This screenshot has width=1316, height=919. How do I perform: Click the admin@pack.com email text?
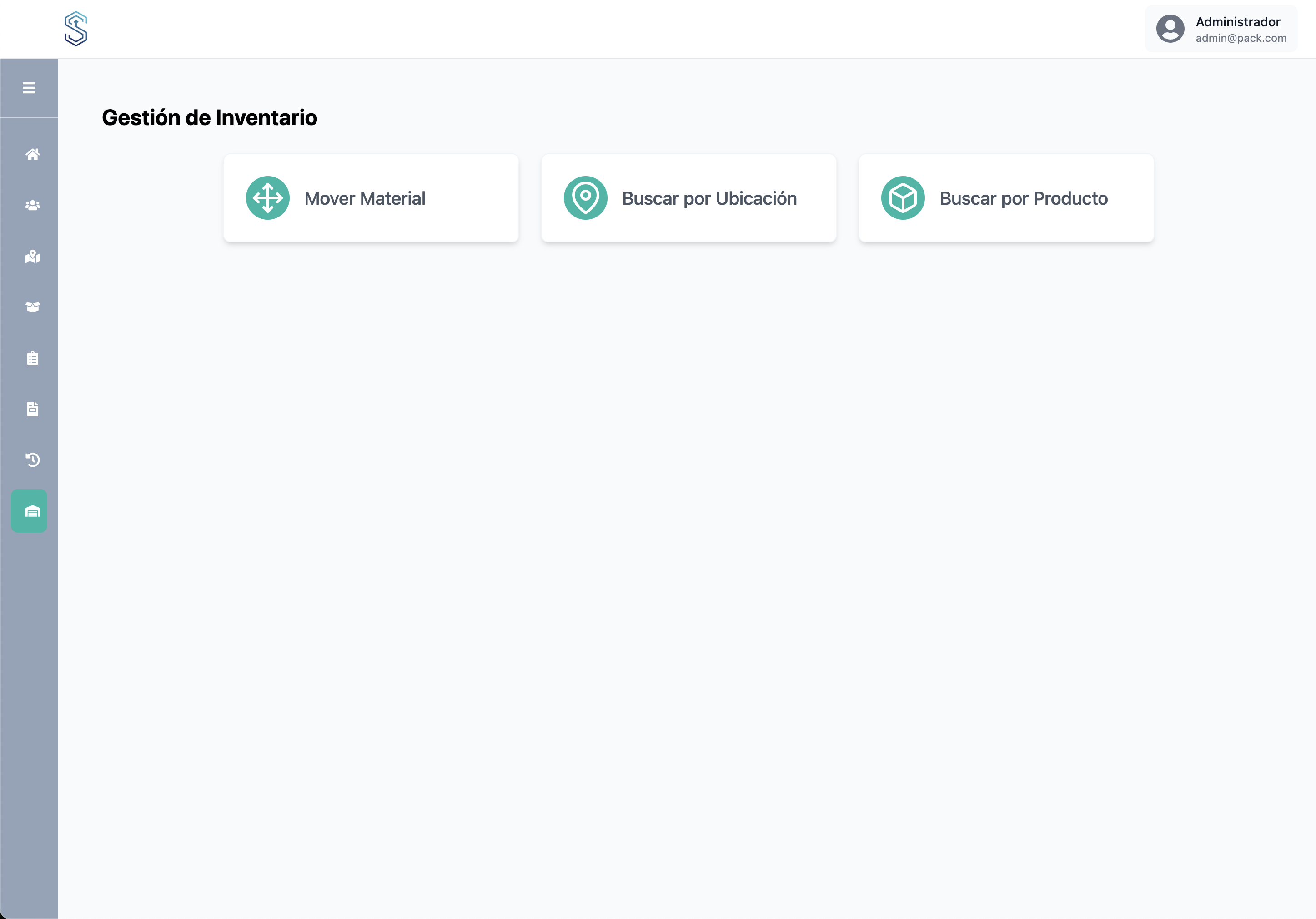pos(1241,38)
